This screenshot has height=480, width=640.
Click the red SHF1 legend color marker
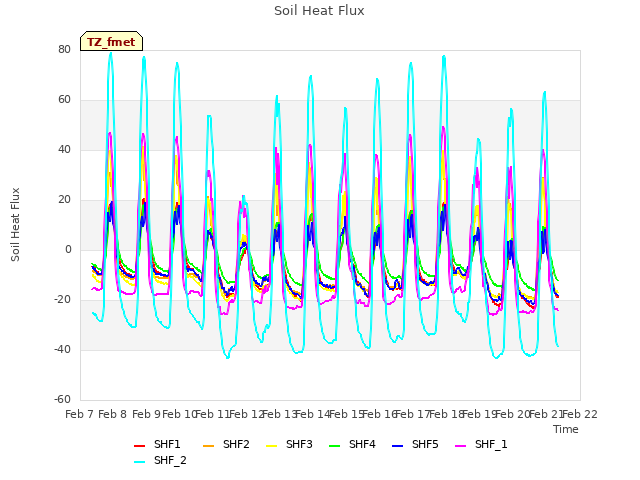[140, 446]
